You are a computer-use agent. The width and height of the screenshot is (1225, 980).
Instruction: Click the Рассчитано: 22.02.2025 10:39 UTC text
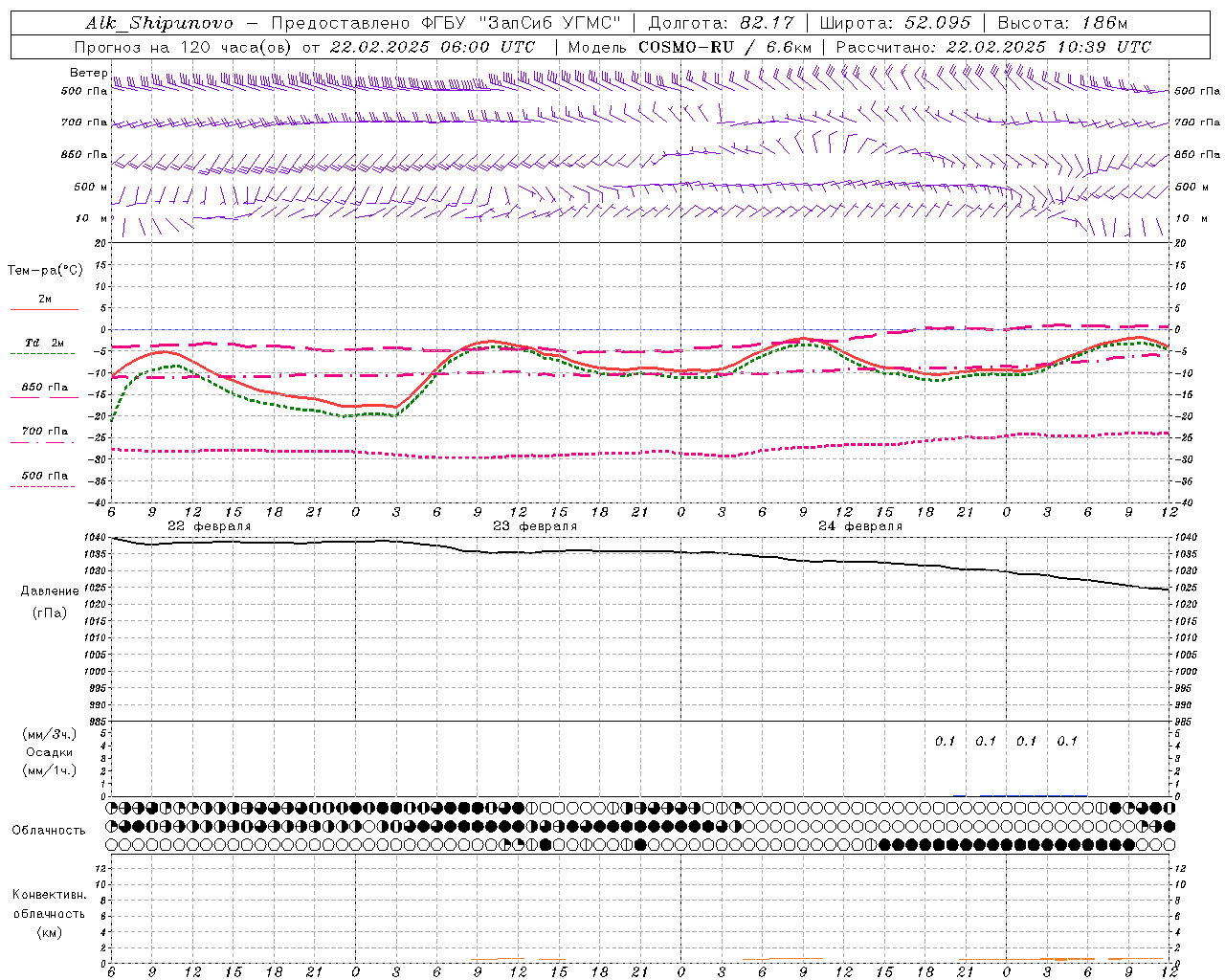pyautogui.click(x=993, y=47)
